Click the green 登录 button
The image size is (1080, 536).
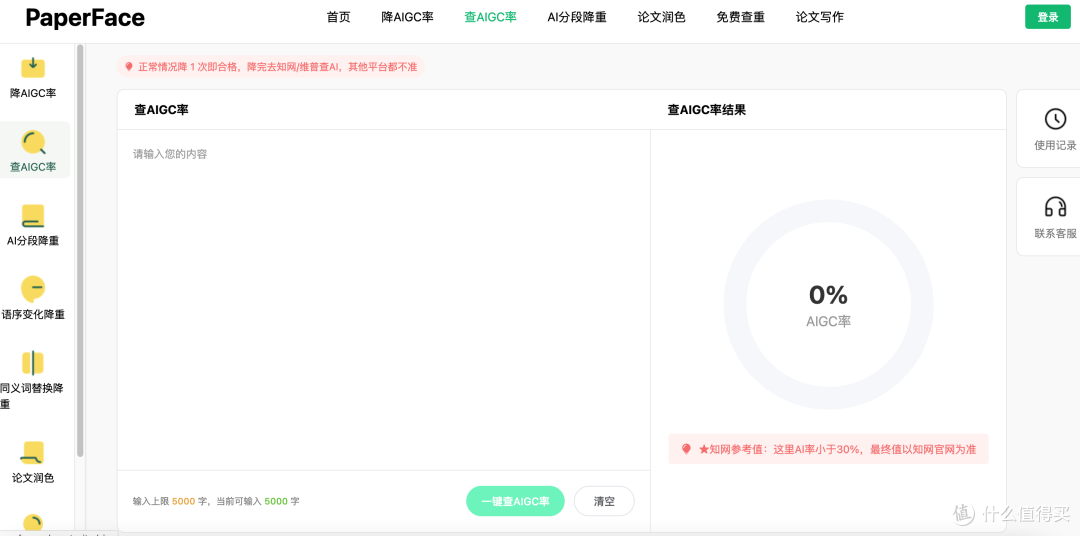coord(1048,17)
